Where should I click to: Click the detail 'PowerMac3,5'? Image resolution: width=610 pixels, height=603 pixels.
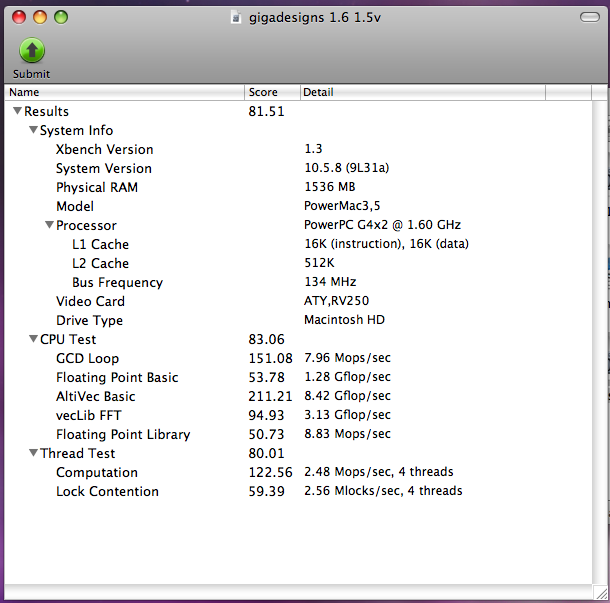[342, 205]
